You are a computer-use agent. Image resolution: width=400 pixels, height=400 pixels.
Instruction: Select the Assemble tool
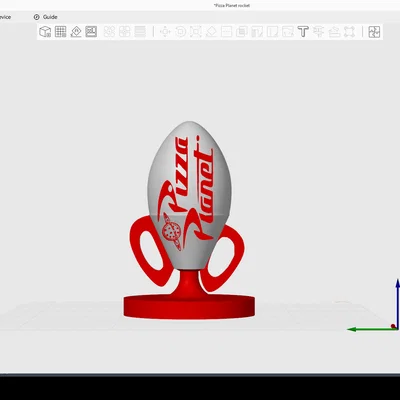point(334,32)
